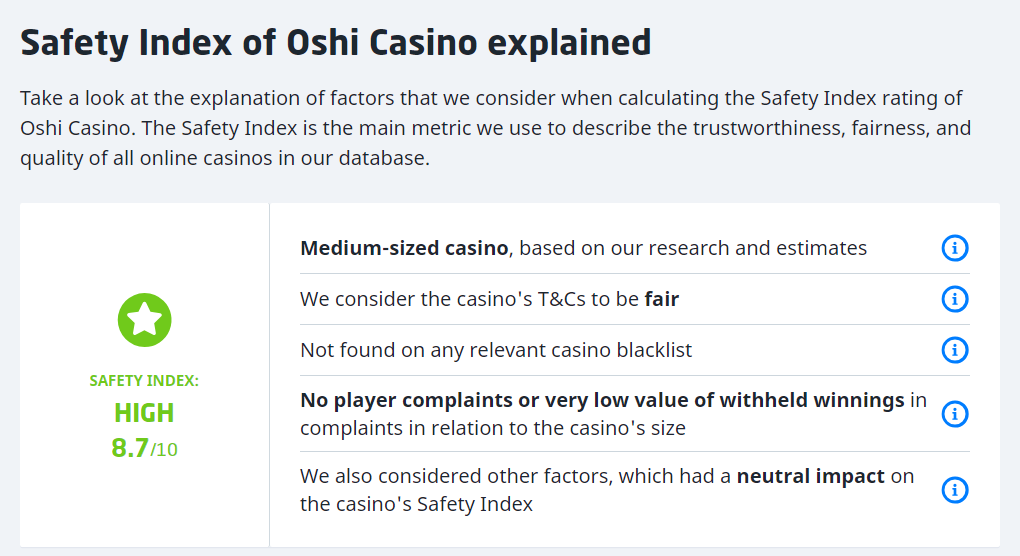Expand 'Not found on any relevant casino blacklist' row
This screenshot has width=1020, height=556.
pyautogui.click(x=496, y=350)
